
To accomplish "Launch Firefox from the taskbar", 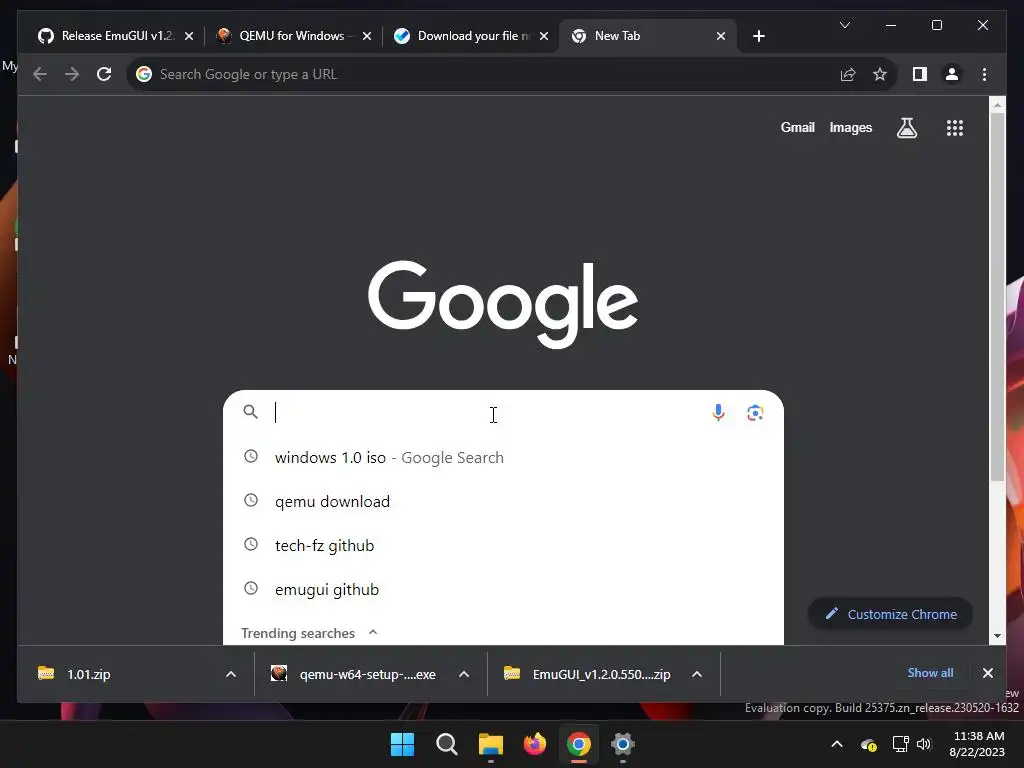I will [x=535, y=744].
